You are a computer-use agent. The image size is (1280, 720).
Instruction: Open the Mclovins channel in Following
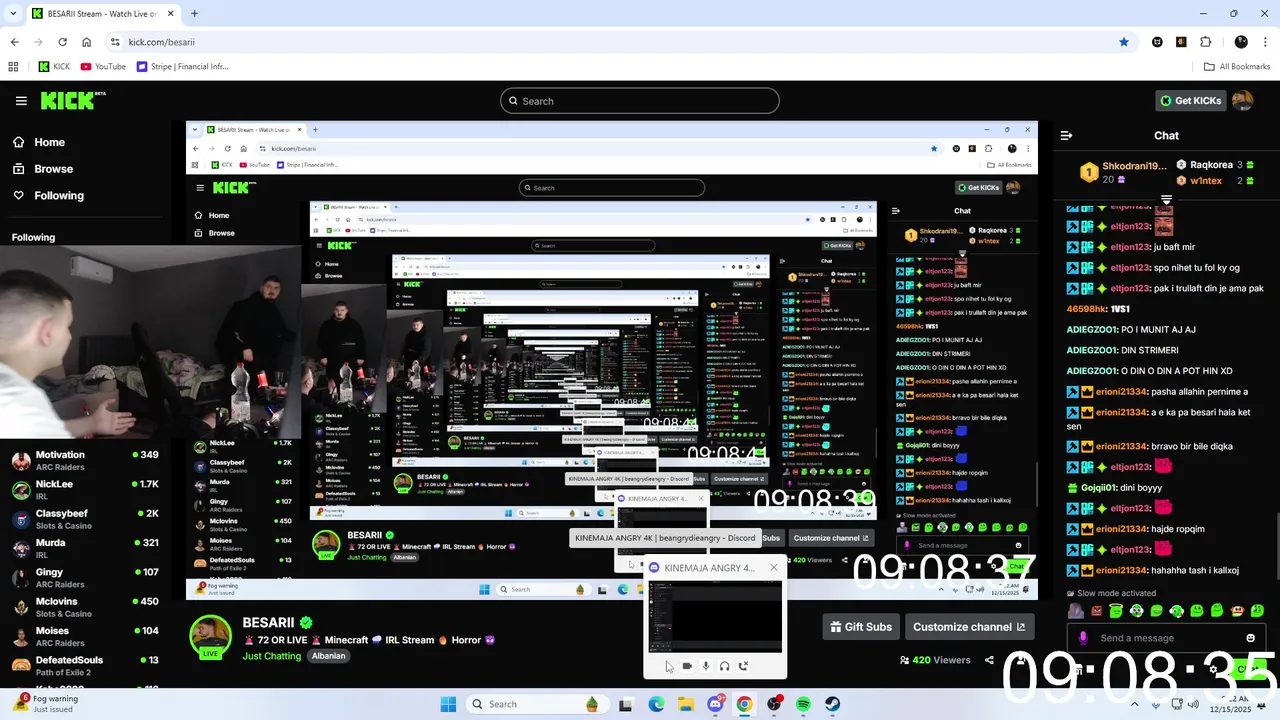(85, 608)
